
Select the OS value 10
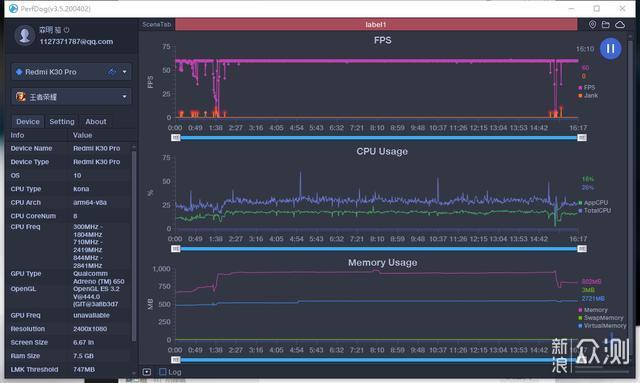(x=77, y=176)
